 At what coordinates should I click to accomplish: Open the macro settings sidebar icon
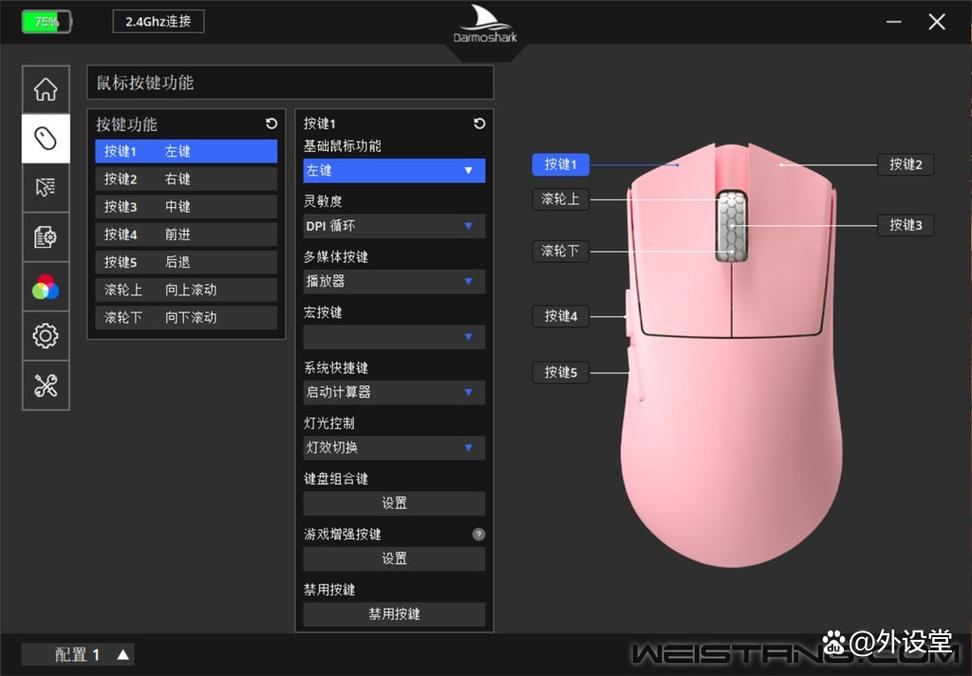click(45, 237)
